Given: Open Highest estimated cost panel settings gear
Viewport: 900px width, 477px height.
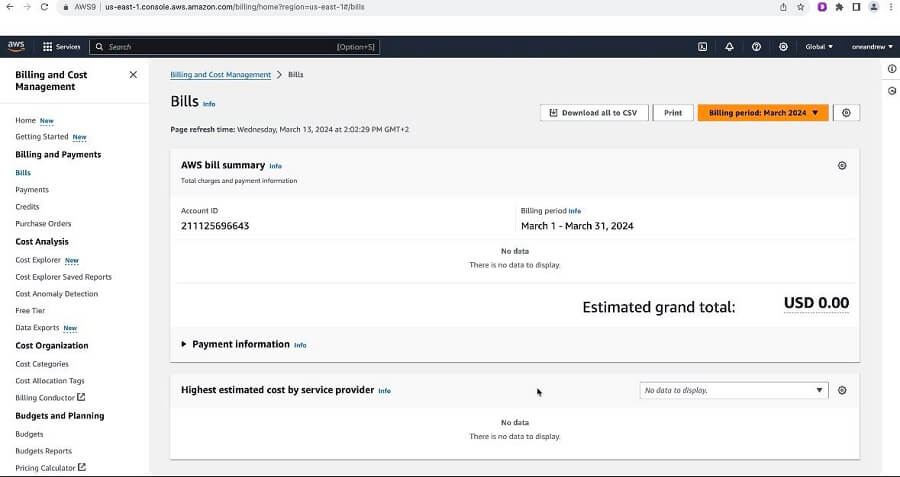Looking at the screenshot, I should (842, 390).
